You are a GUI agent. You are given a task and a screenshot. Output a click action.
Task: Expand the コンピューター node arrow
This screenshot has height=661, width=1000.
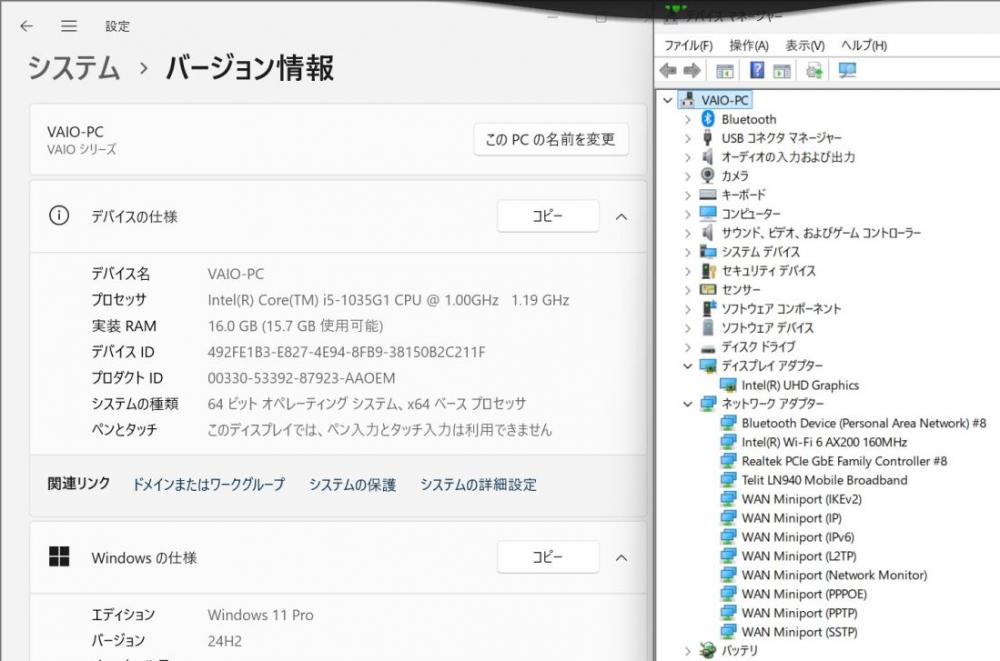click(x=688, y=214)
